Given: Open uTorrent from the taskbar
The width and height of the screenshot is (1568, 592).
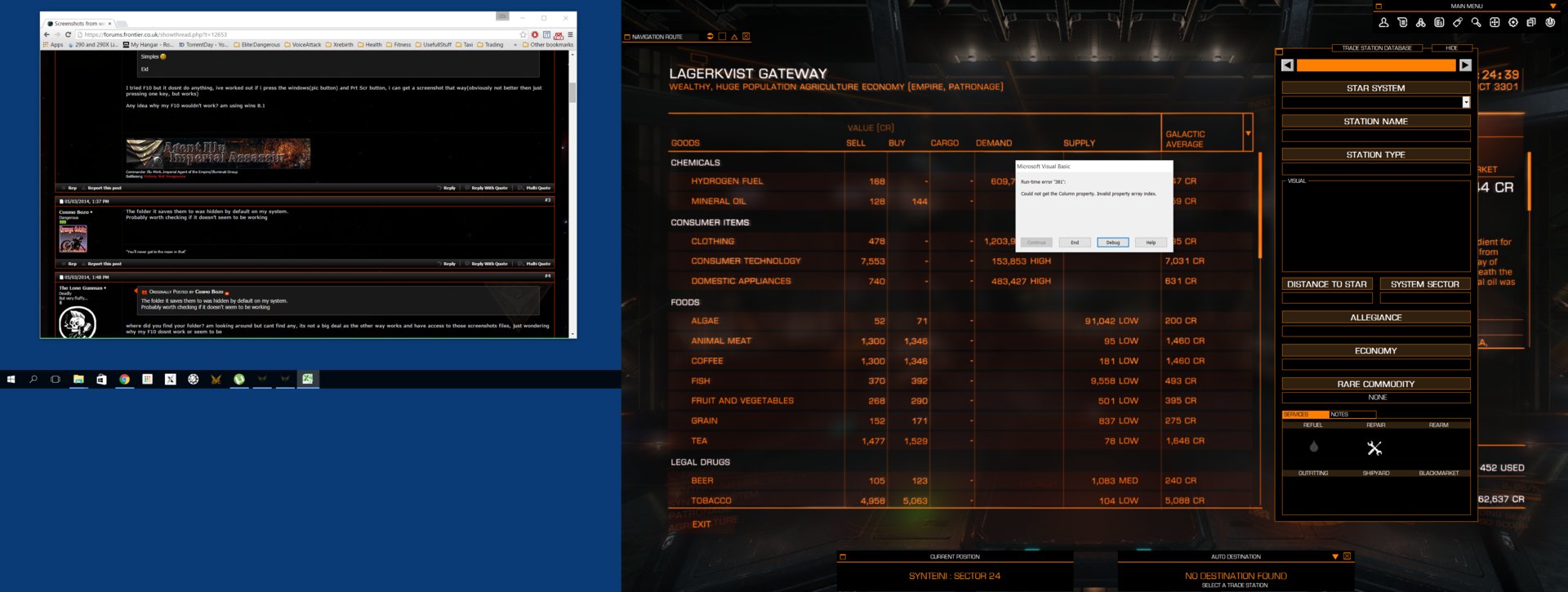Looking at the screenshot, I should [x=239, y=379].
